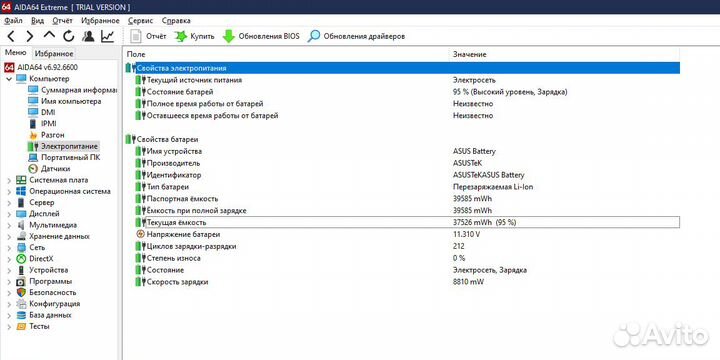
Task: Click the Windows logo icon for Операционная система
Action: tap(21, 191)
